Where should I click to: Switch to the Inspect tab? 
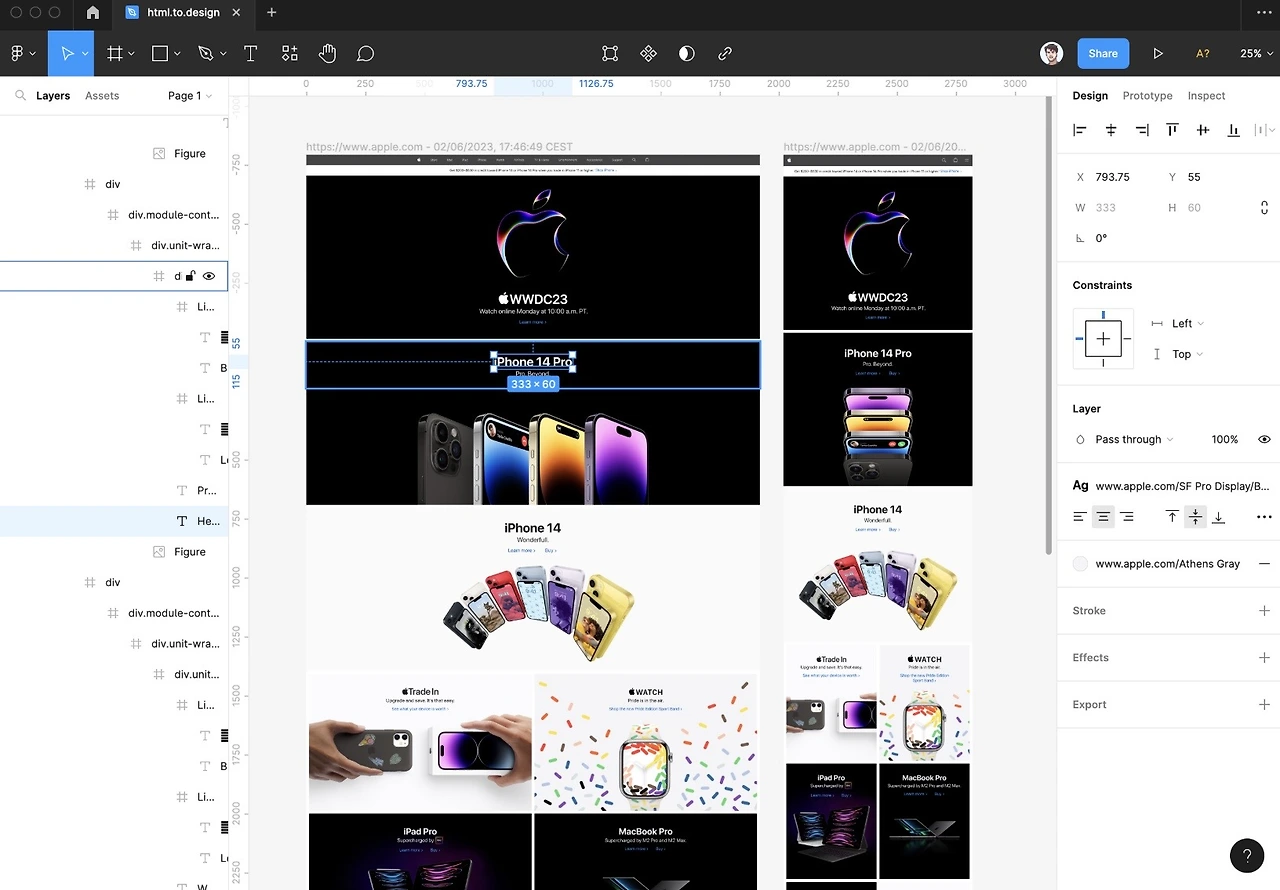pos(1206,96)
